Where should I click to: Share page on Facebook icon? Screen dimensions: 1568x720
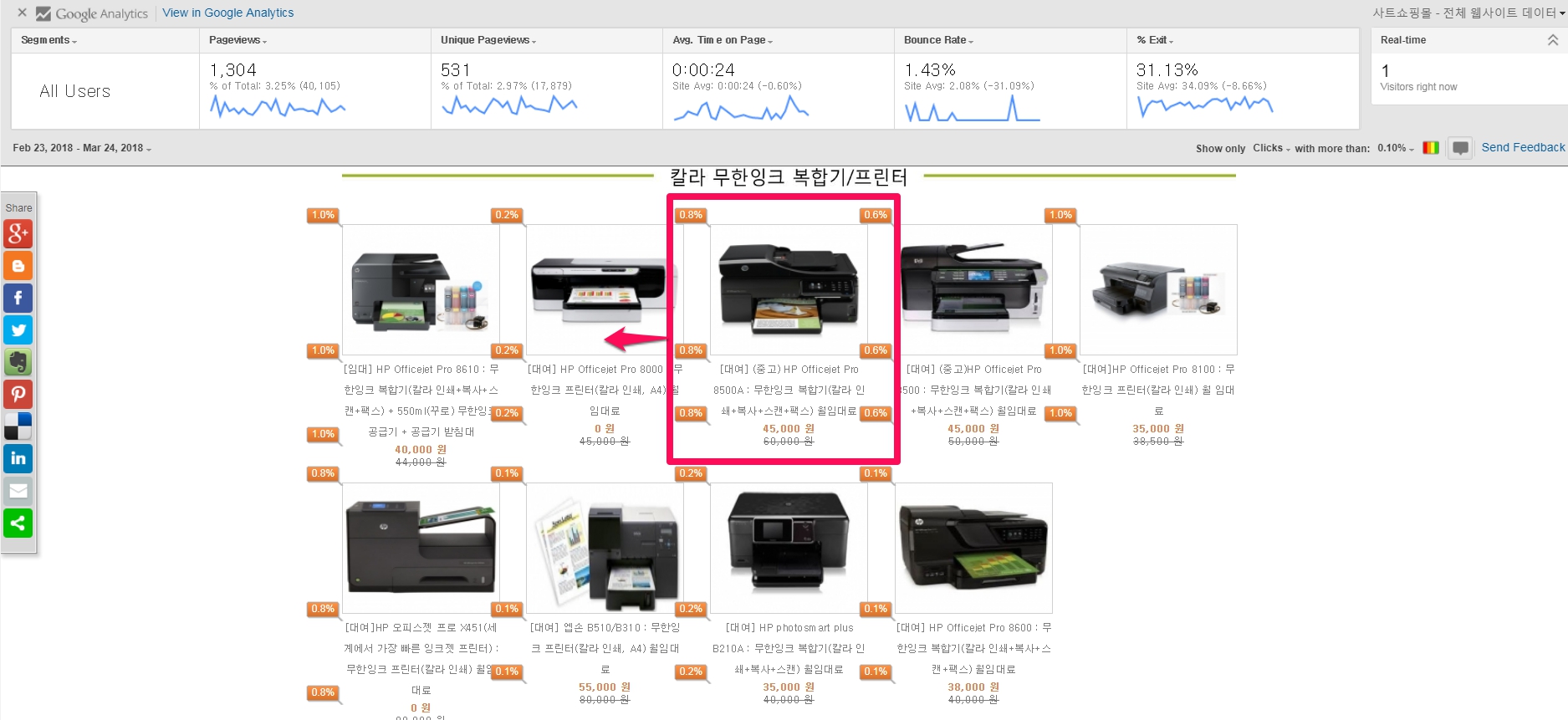tap(18, 298)
